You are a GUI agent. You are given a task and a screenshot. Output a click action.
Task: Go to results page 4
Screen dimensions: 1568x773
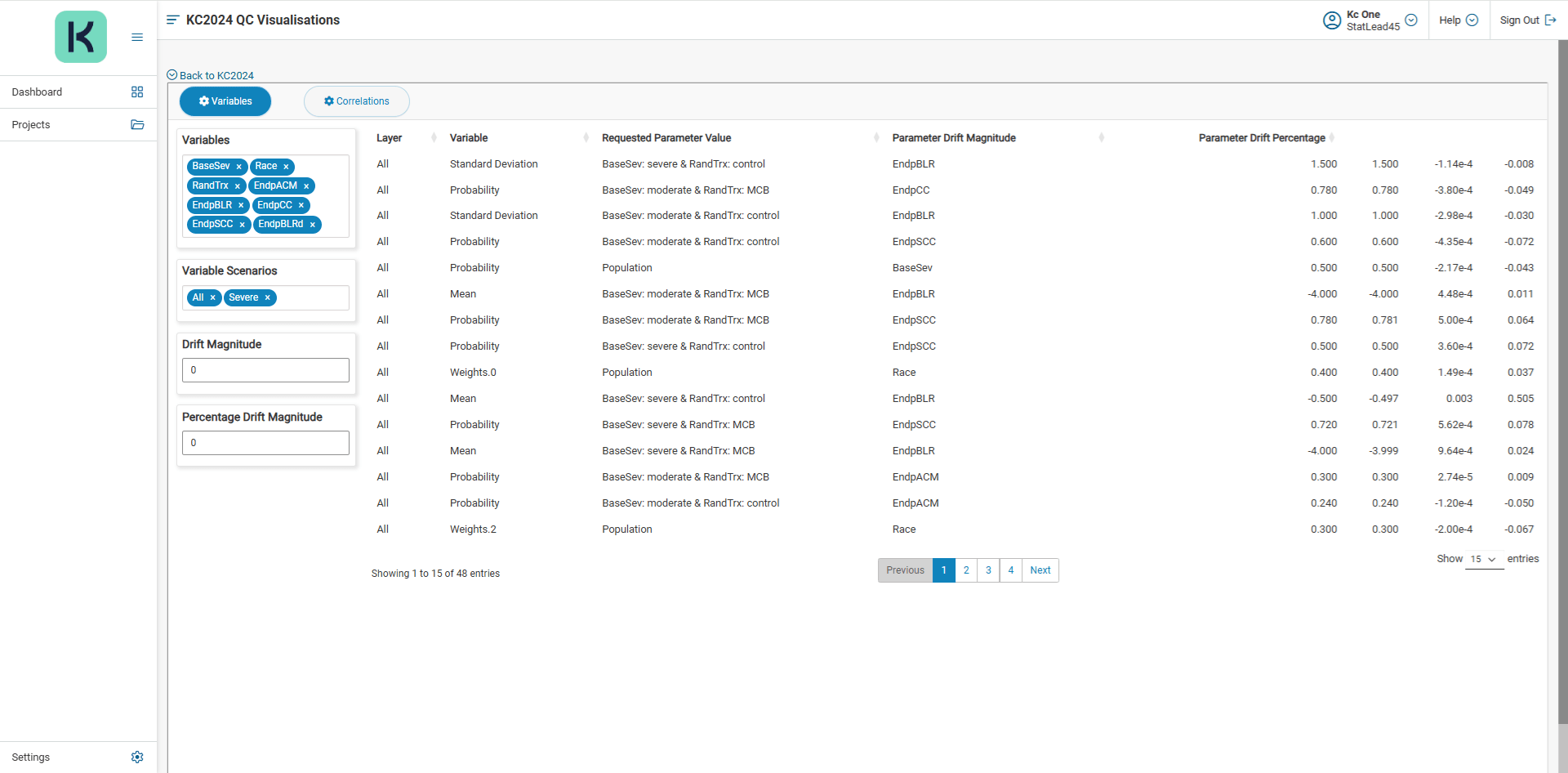point(1011,570)
